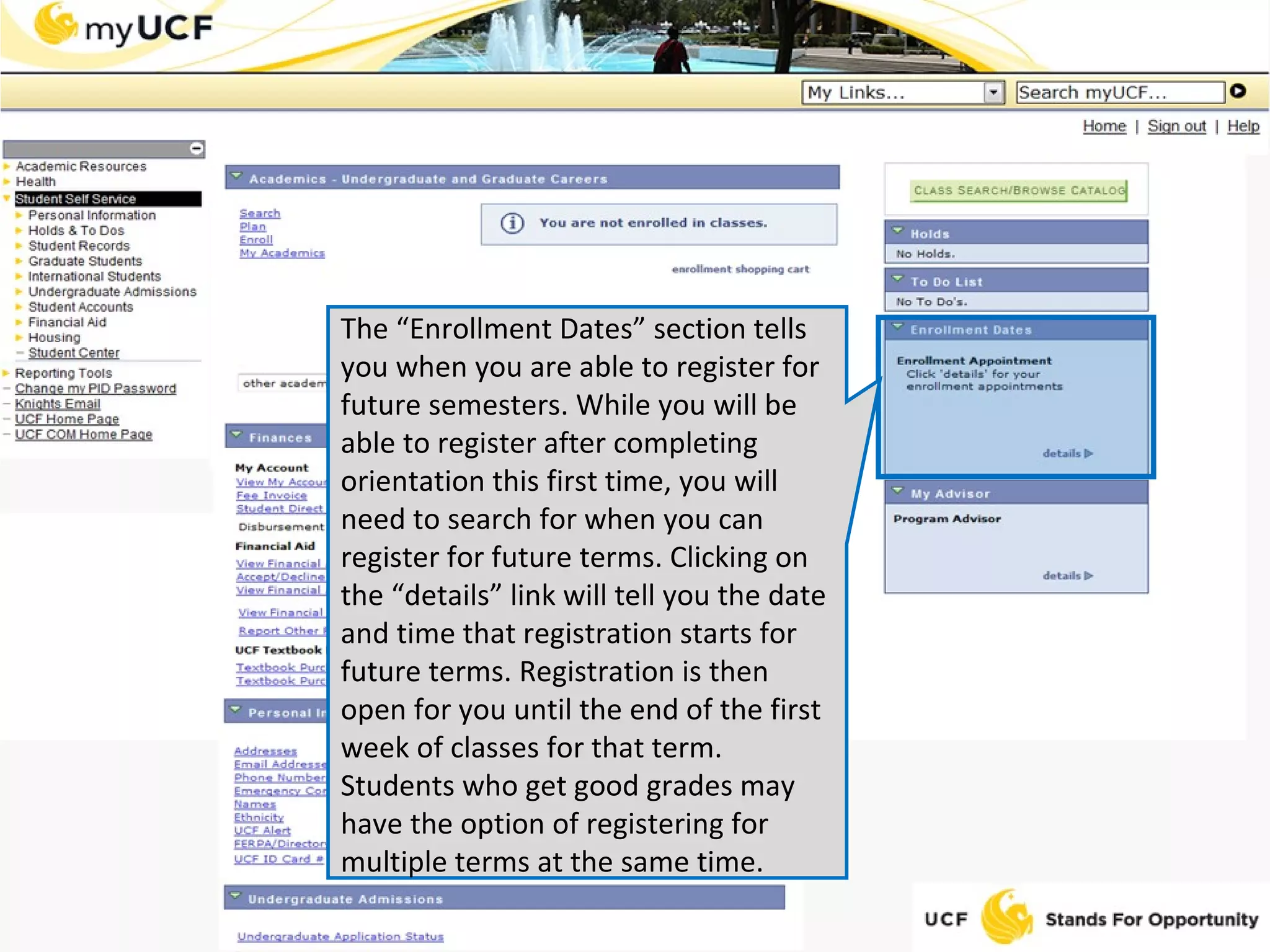Open the other academic dropdown
The height and width of the screenshot is (952, 1270).
tap(282, 384)
